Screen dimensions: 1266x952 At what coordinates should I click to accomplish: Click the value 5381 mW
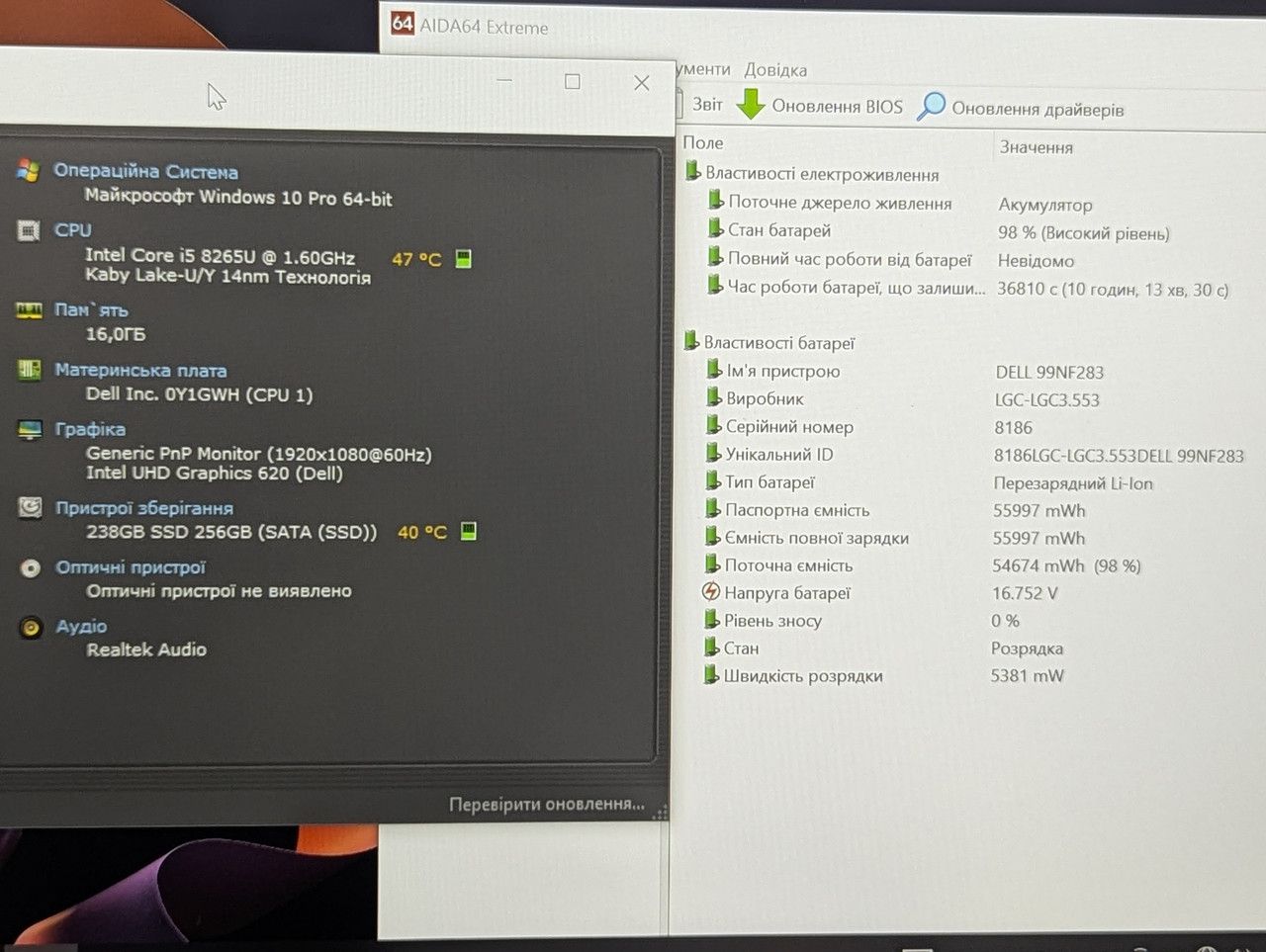click(x=1028, y=676)
